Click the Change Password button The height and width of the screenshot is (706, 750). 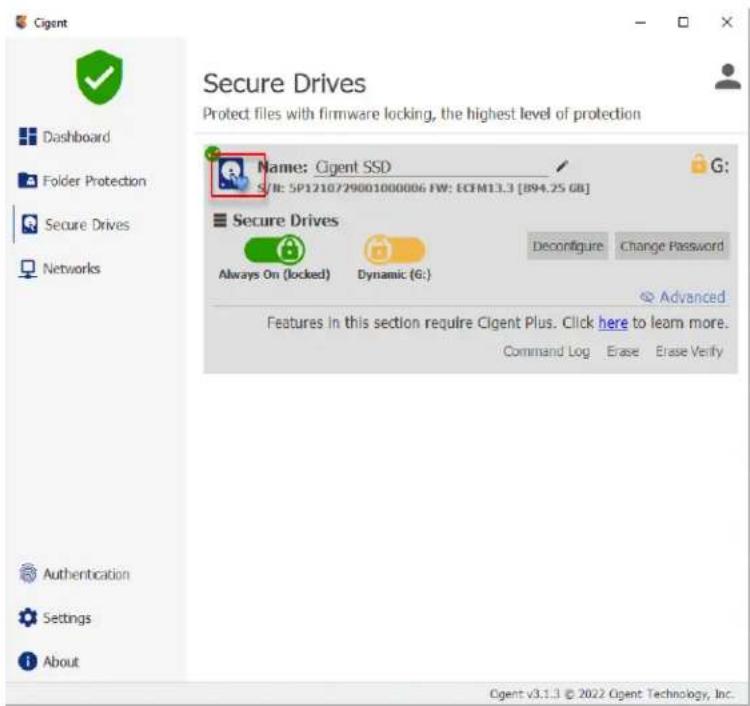click(x=672, y=246)
